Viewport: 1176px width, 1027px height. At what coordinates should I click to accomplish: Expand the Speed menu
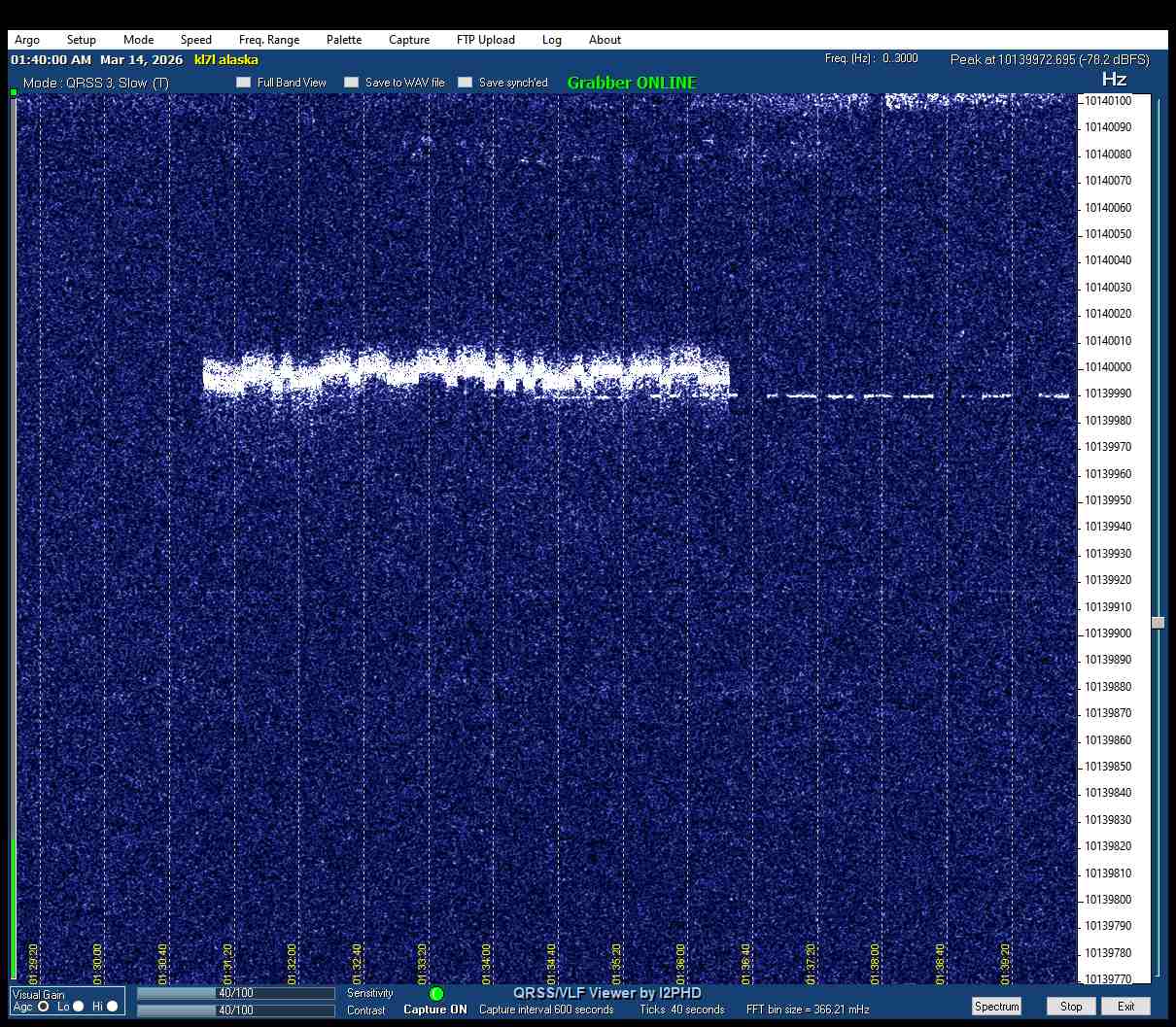click(195, 40)
